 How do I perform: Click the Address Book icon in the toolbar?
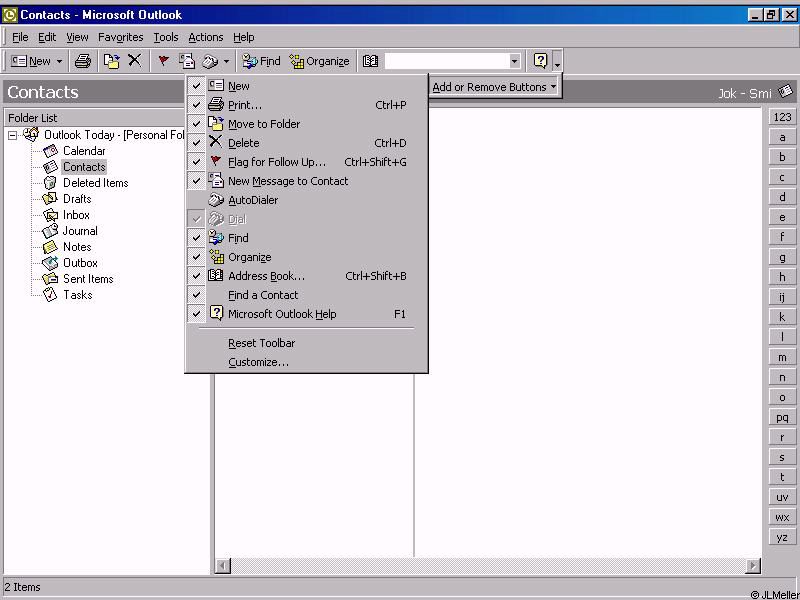[x=370, y=61]
